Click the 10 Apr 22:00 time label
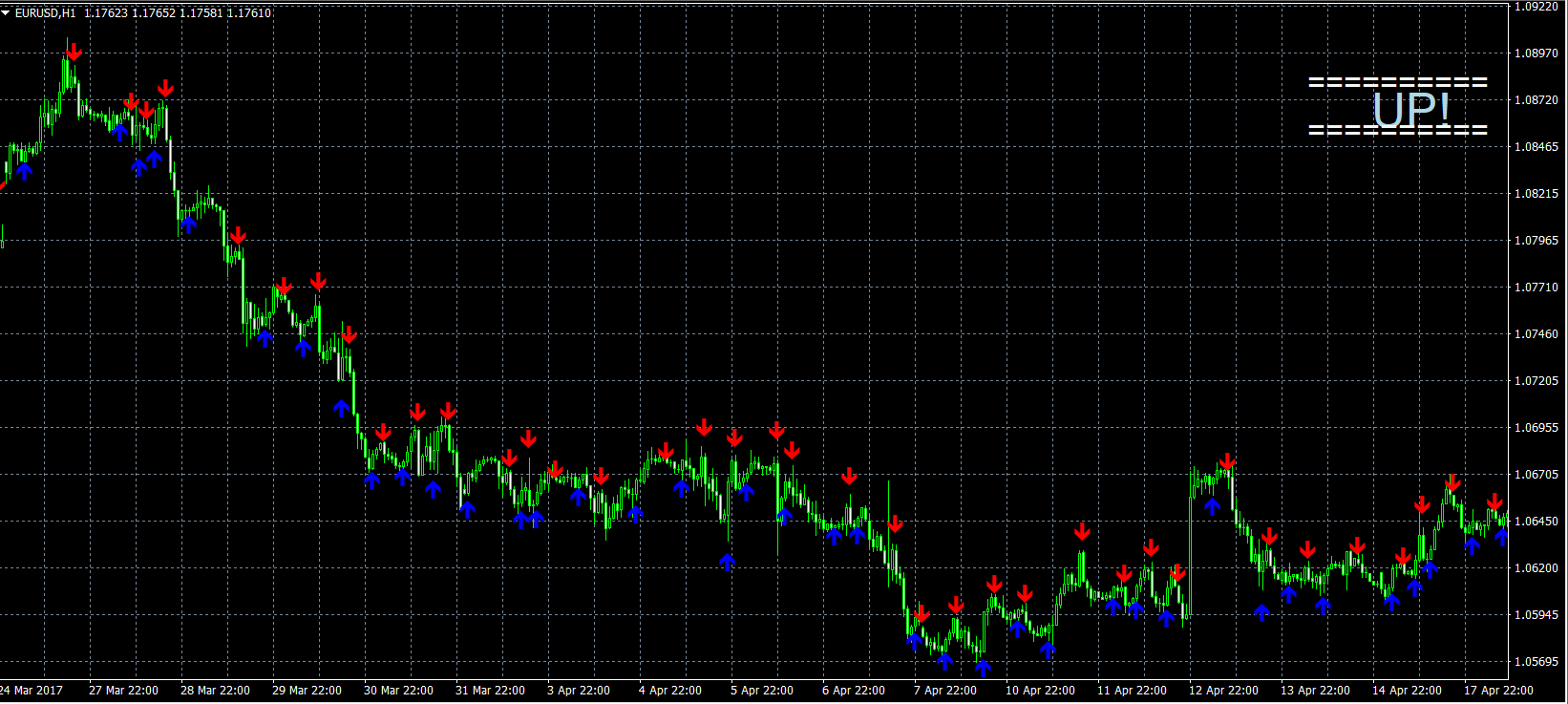 coord(1040,691)
